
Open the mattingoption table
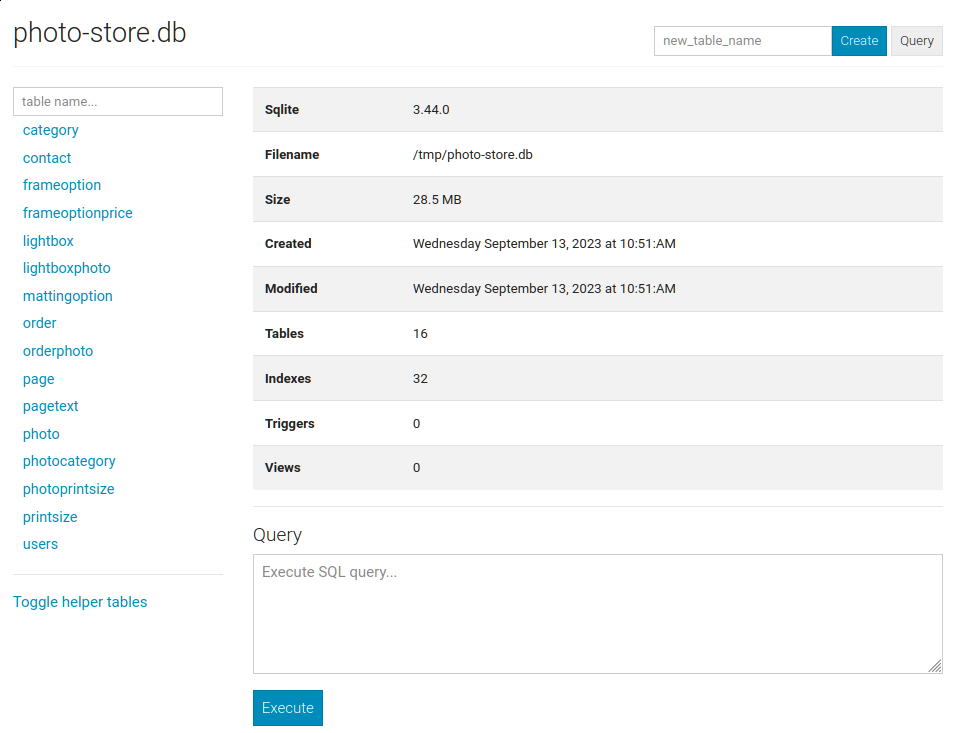(68, 296)
